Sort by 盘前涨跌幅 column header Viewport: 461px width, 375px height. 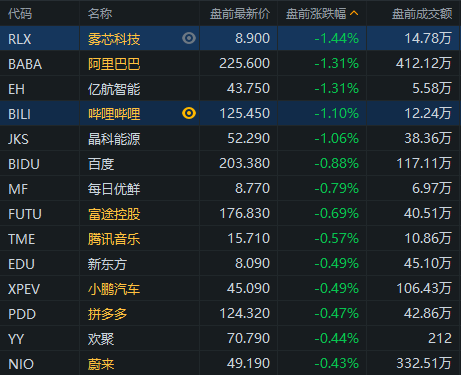pyautogui.click(x=316, y=14)
